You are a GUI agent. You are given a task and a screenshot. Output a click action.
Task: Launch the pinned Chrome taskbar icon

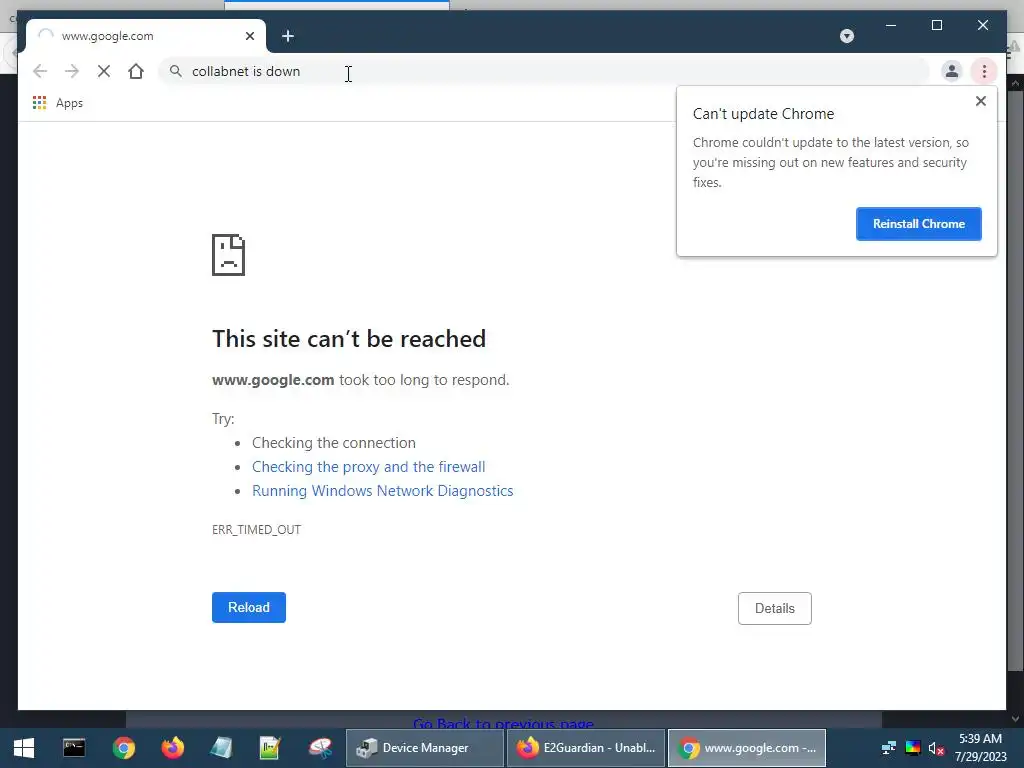pyautogui.click(x=123, y=748)
